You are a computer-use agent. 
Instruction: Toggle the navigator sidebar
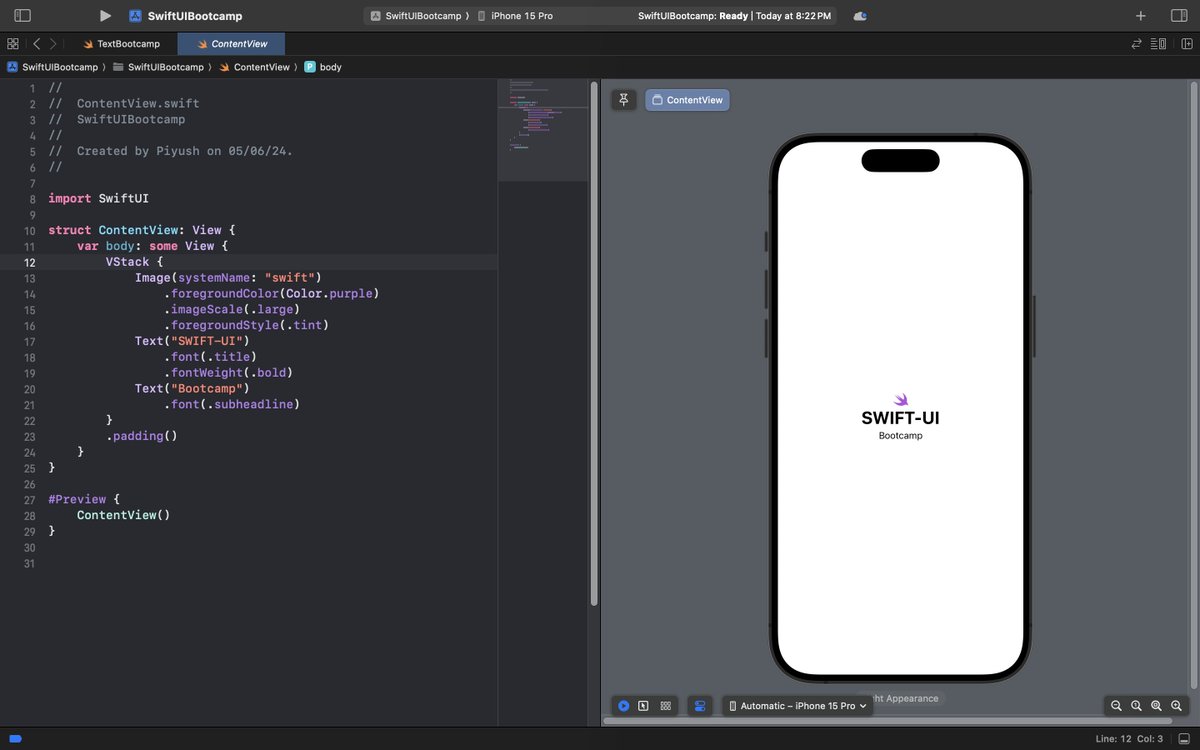point(22,16)
